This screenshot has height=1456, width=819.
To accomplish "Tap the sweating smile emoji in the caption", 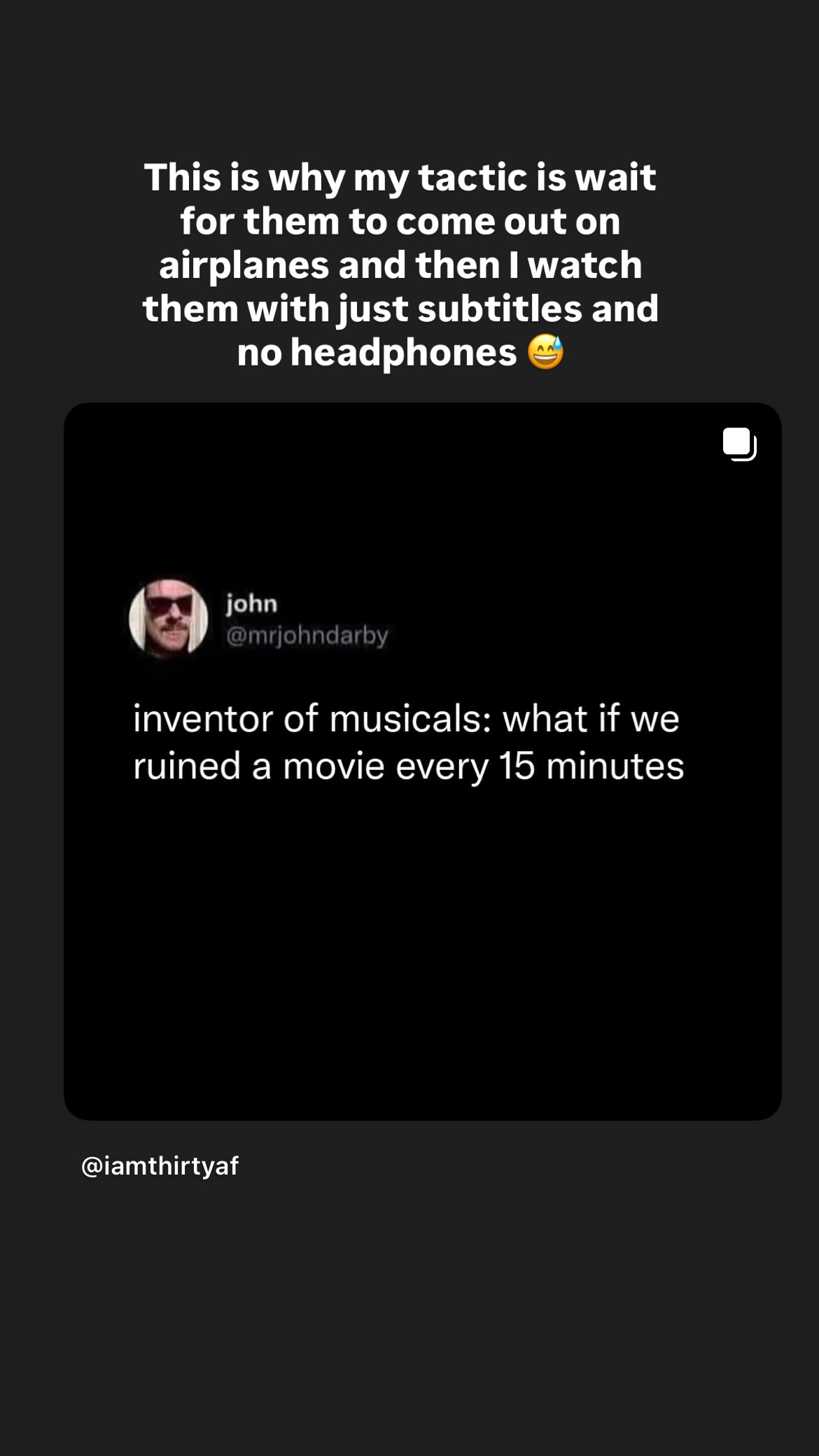I will click(x=545, y=351).
